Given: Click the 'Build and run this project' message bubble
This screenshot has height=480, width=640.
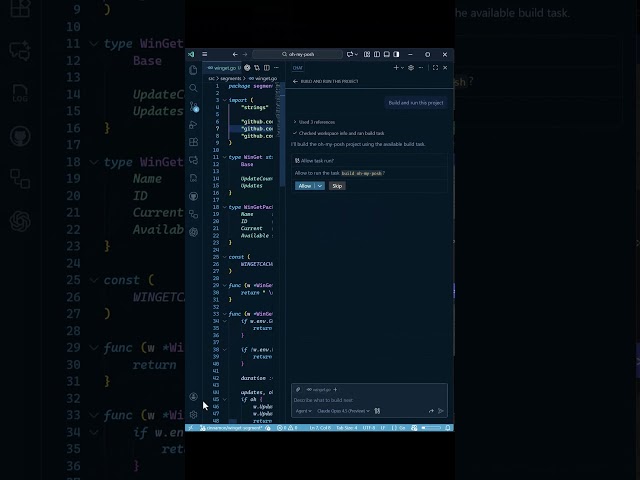Looking at the screenshot, I should (416, 103).
